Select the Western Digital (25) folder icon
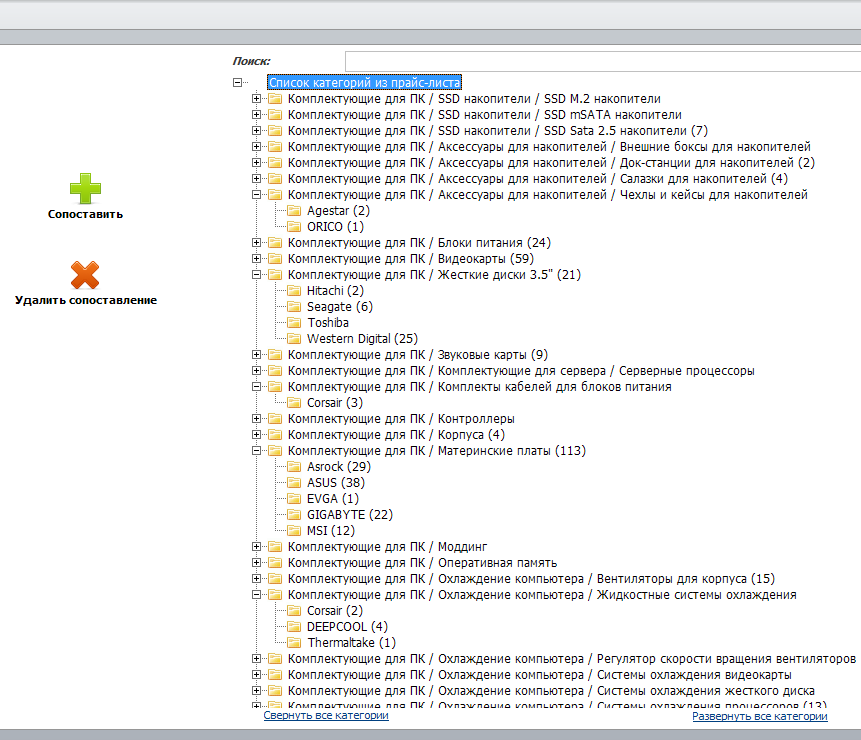This screenshot has width=861, height=740. coord(294,339)
